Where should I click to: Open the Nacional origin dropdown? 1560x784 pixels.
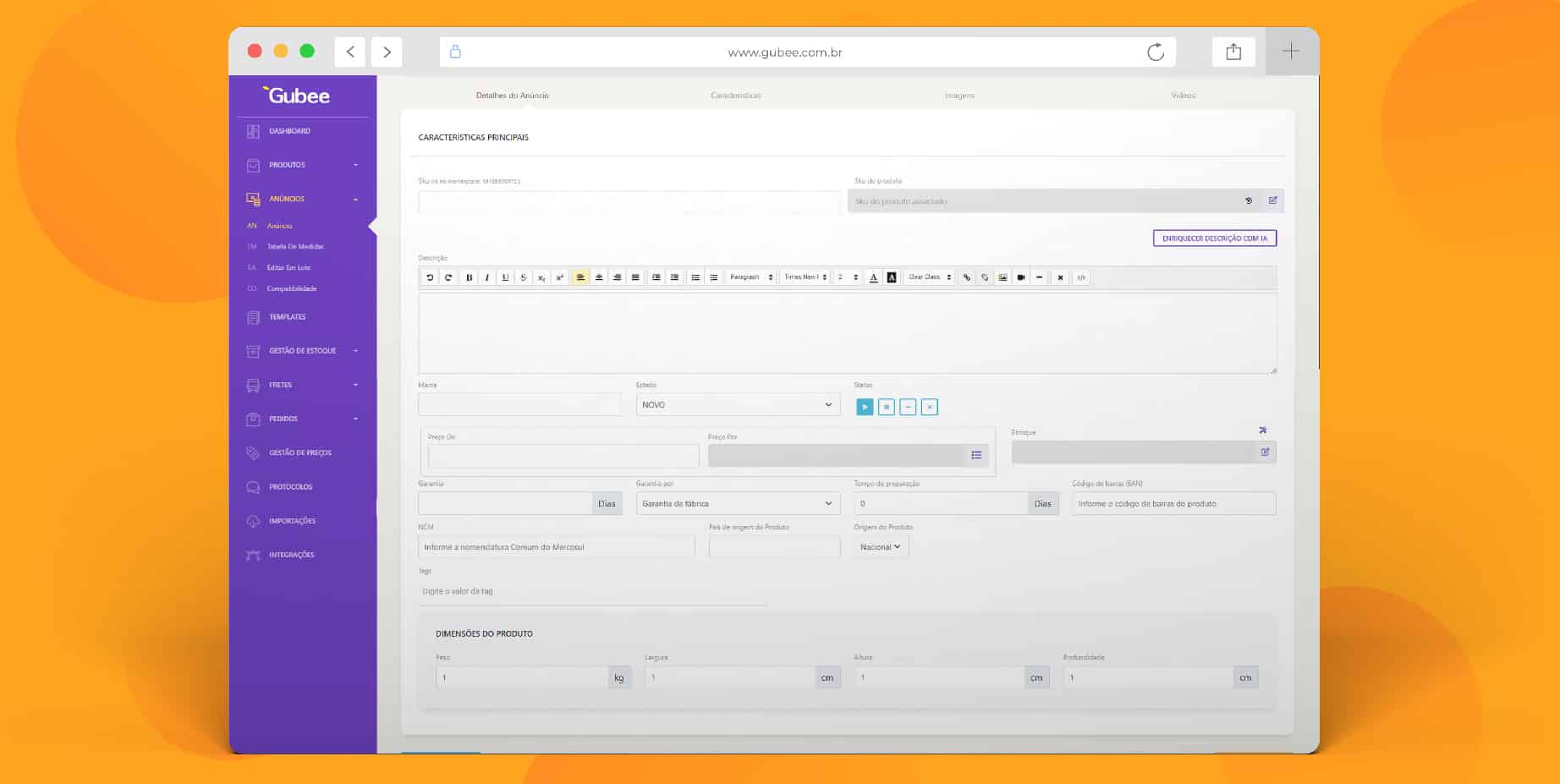(881, 547)
